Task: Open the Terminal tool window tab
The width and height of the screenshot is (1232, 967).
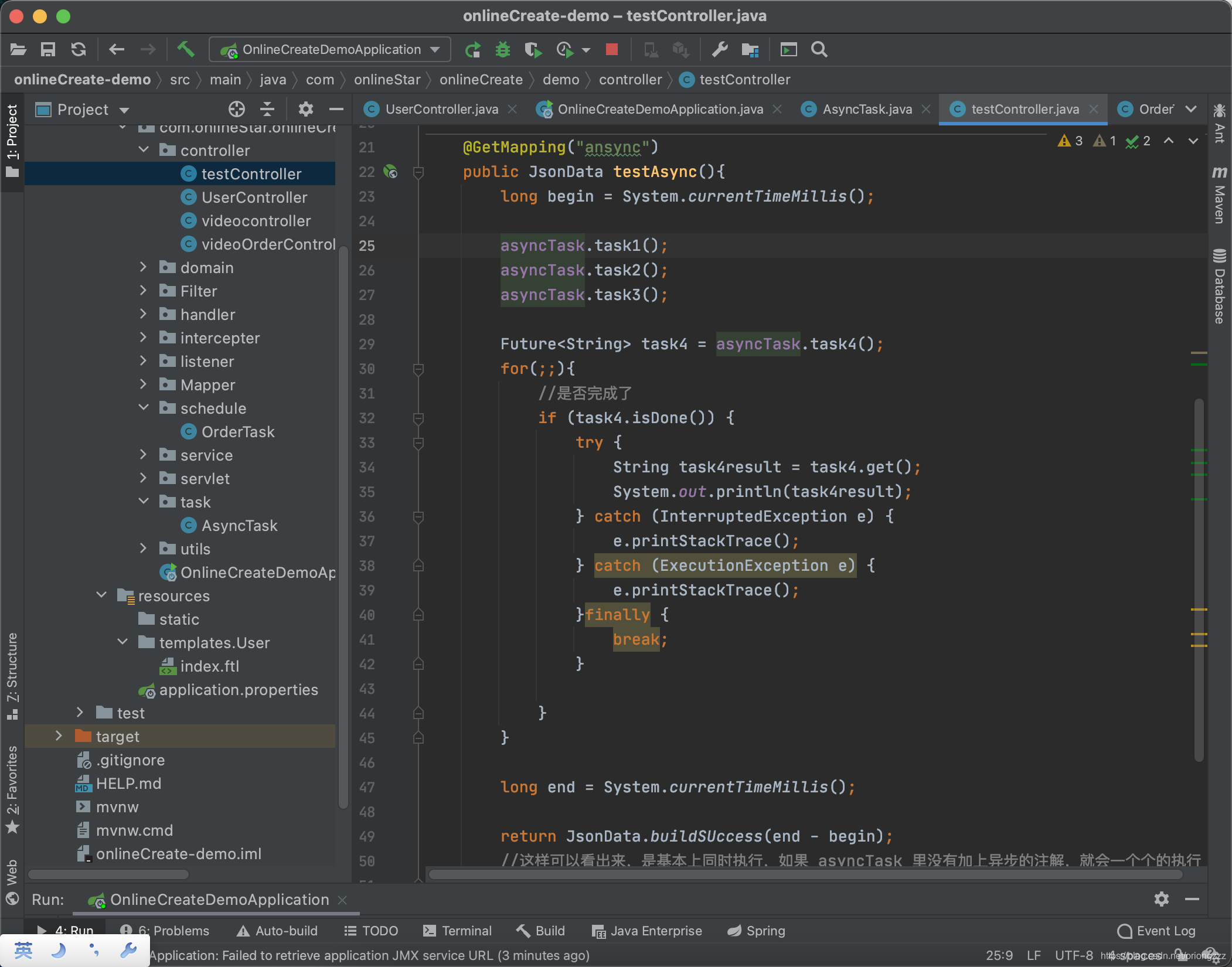Action: (x=458, y=931)
